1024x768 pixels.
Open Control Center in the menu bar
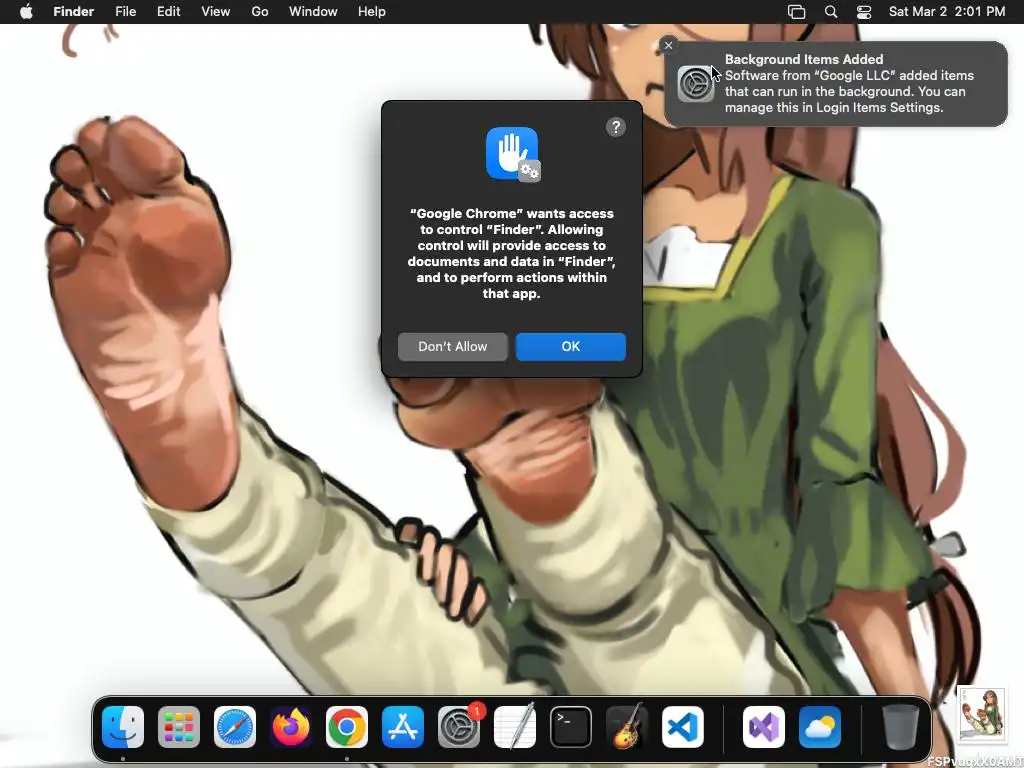(x=864, y=12)
